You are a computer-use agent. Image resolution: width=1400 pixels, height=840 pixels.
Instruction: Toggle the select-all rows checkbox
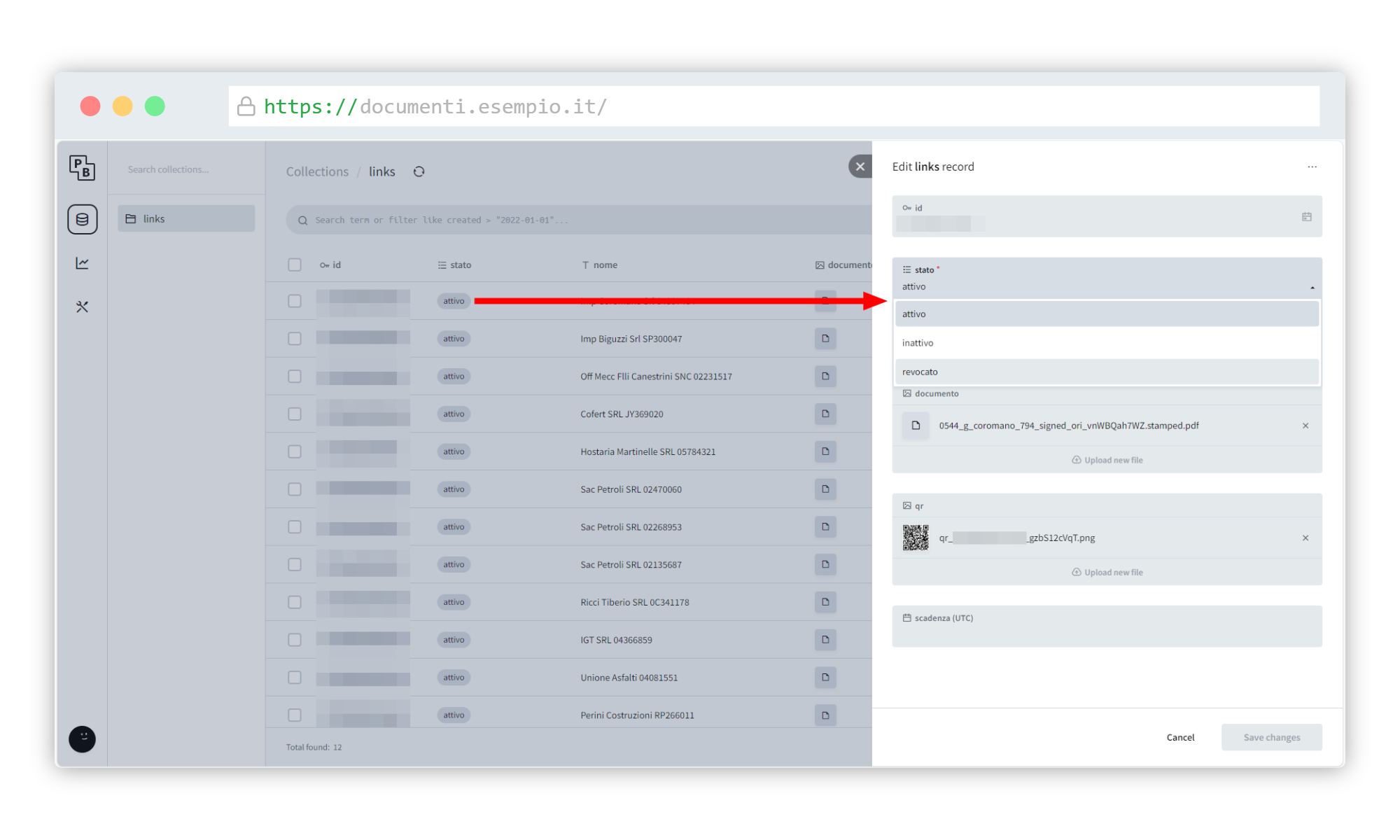[295, 265]
